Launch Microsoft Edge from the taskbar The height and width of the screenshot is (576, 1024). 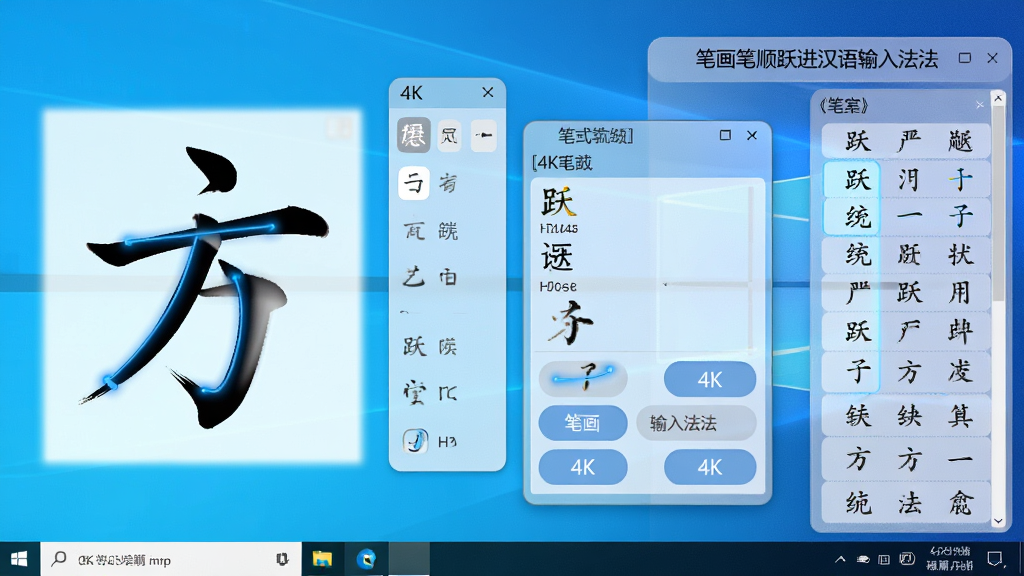[x=366, y=559]
